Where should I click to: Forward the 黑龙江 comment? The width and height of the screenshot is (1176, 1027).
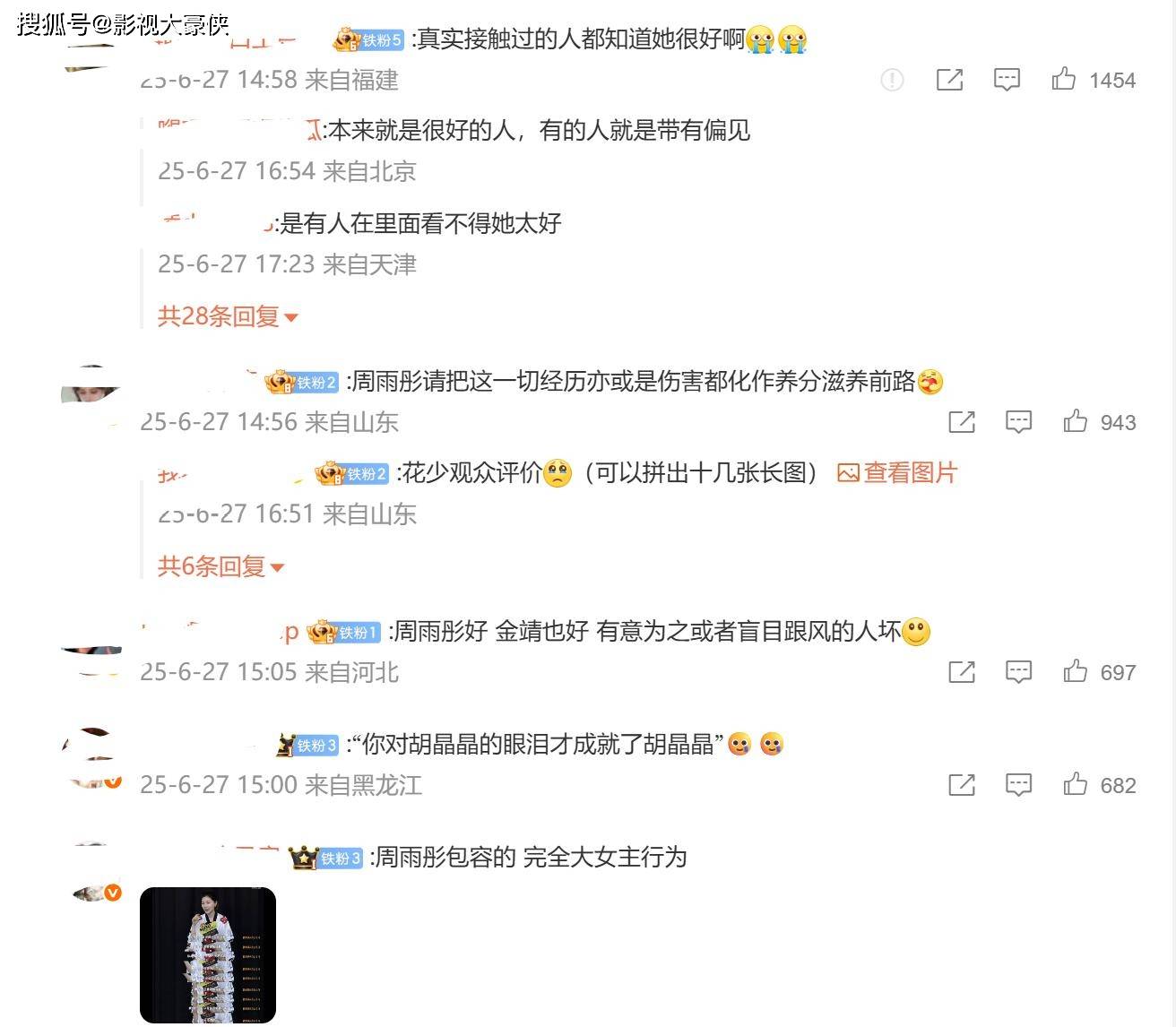click(962, 785)
